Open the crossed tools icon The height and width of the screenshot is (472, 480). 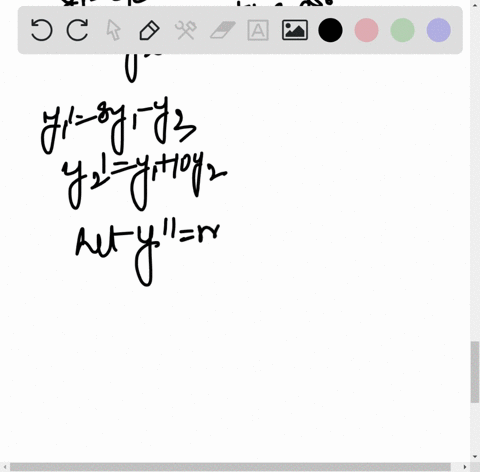[x=186, y=30]
